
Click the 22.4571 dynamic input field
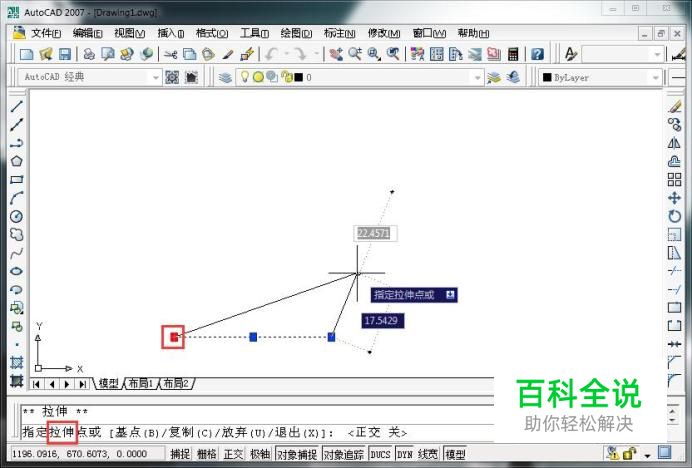pyautogui.click(x=374, y=233)
